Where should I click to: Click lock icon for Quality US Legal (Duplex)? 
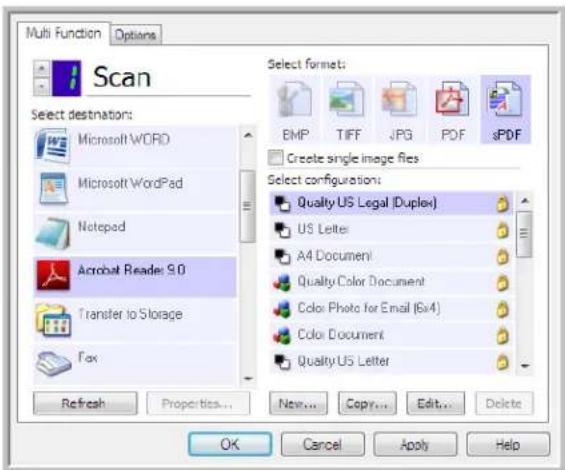point(502,204)
